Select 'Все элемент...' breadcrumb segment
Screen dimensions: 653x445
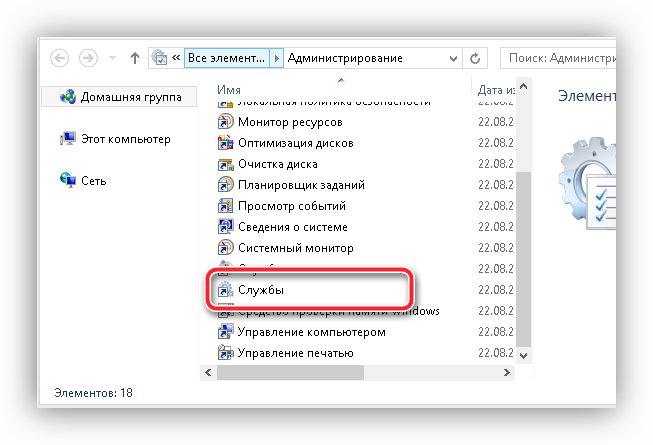point(227,58)
